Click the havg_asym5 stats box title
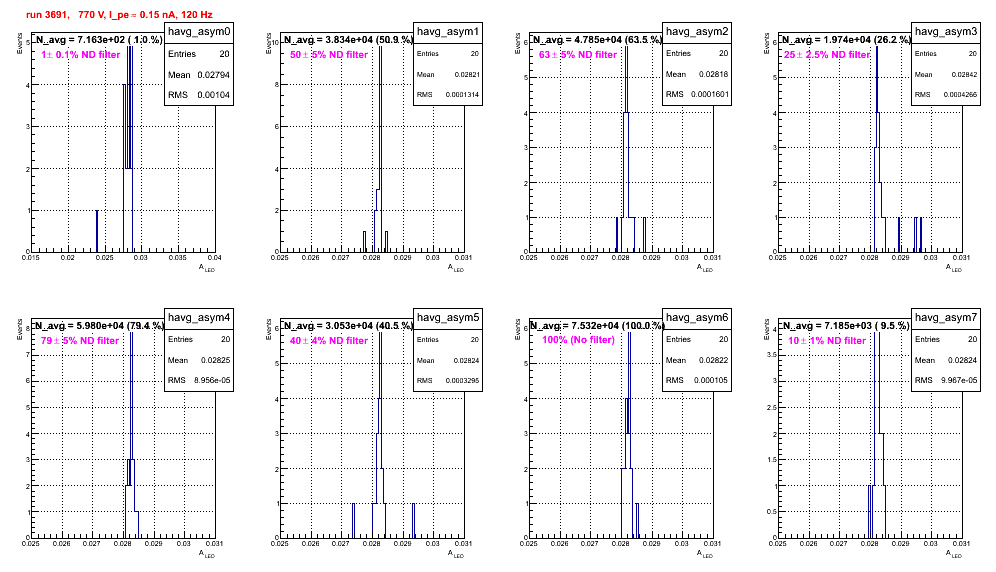 [448, 318]
